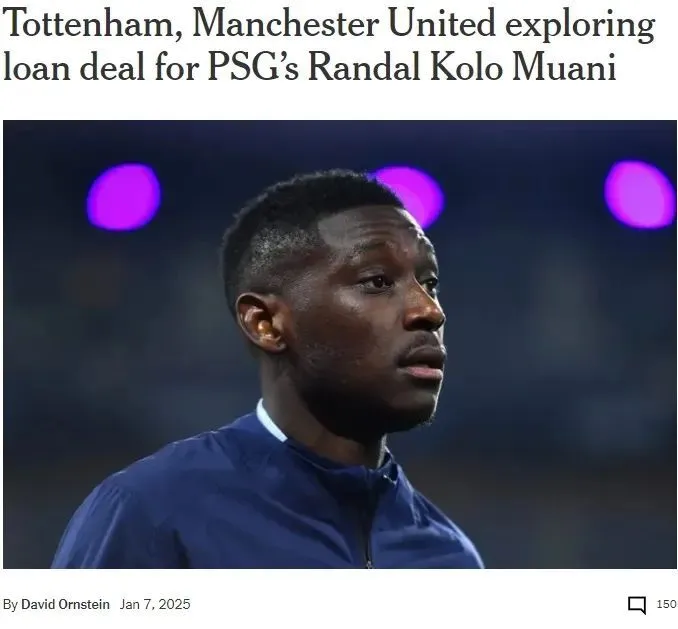Click the white collar in the photo

tap(270, 421)
